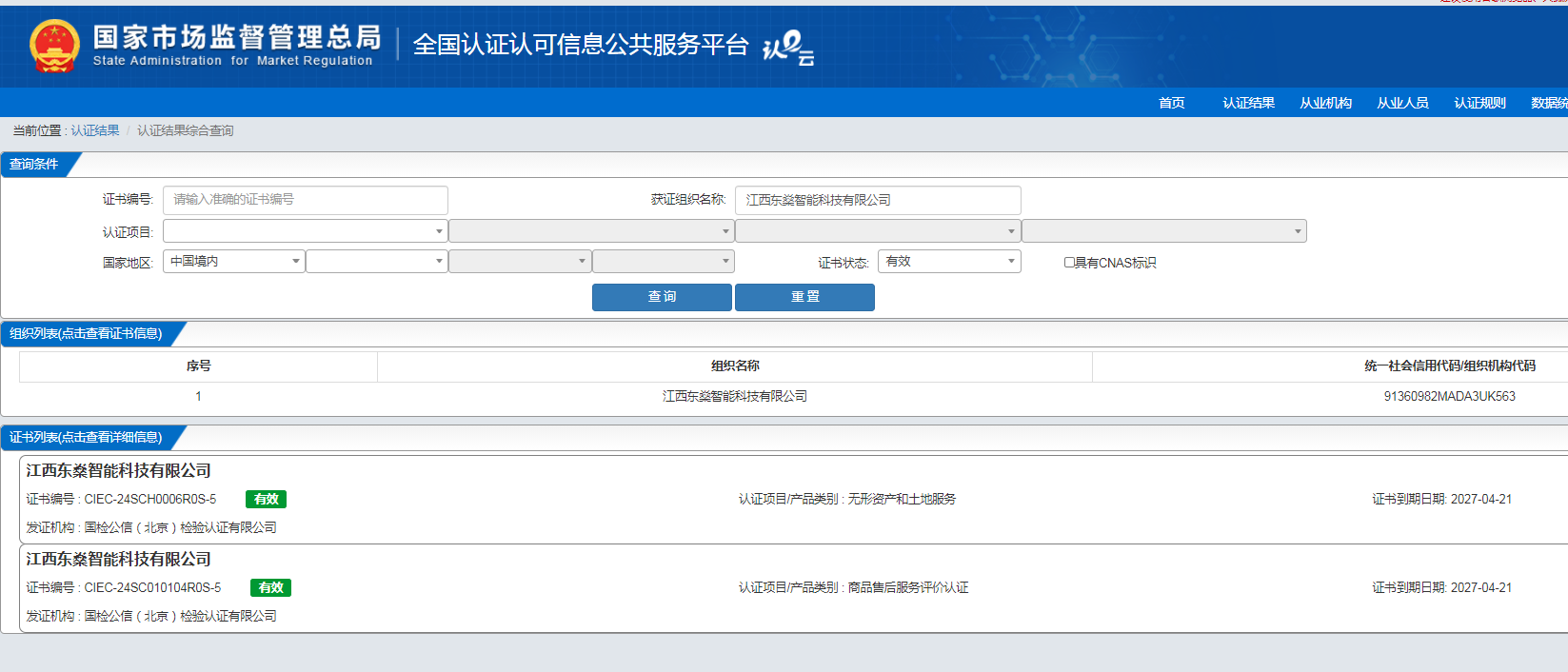Click 无形资产和土地服务 certification category text
The image size is (1568, 672).
pos(902,499)
